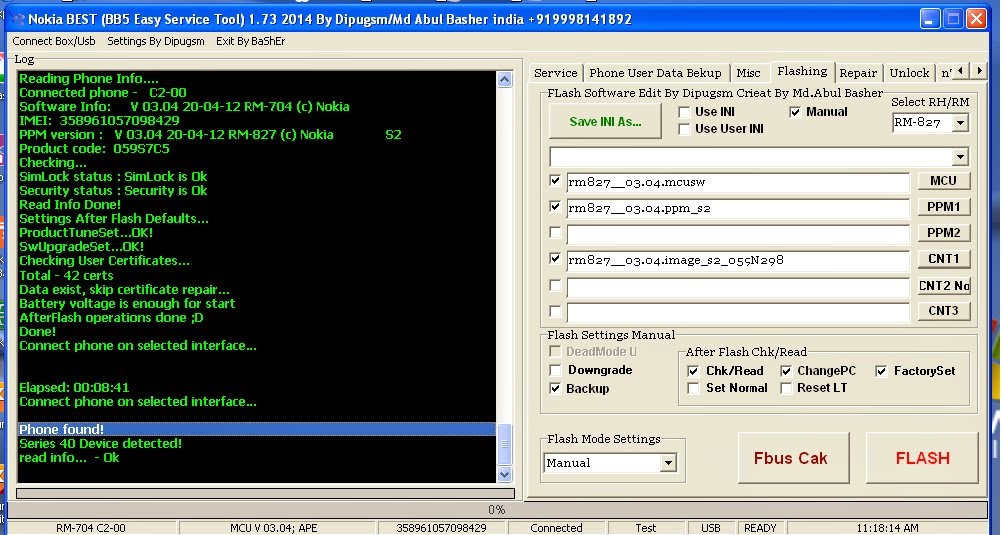Open the Flash Mode Settings dropdown
The image size is (1002, 535).
668,463
